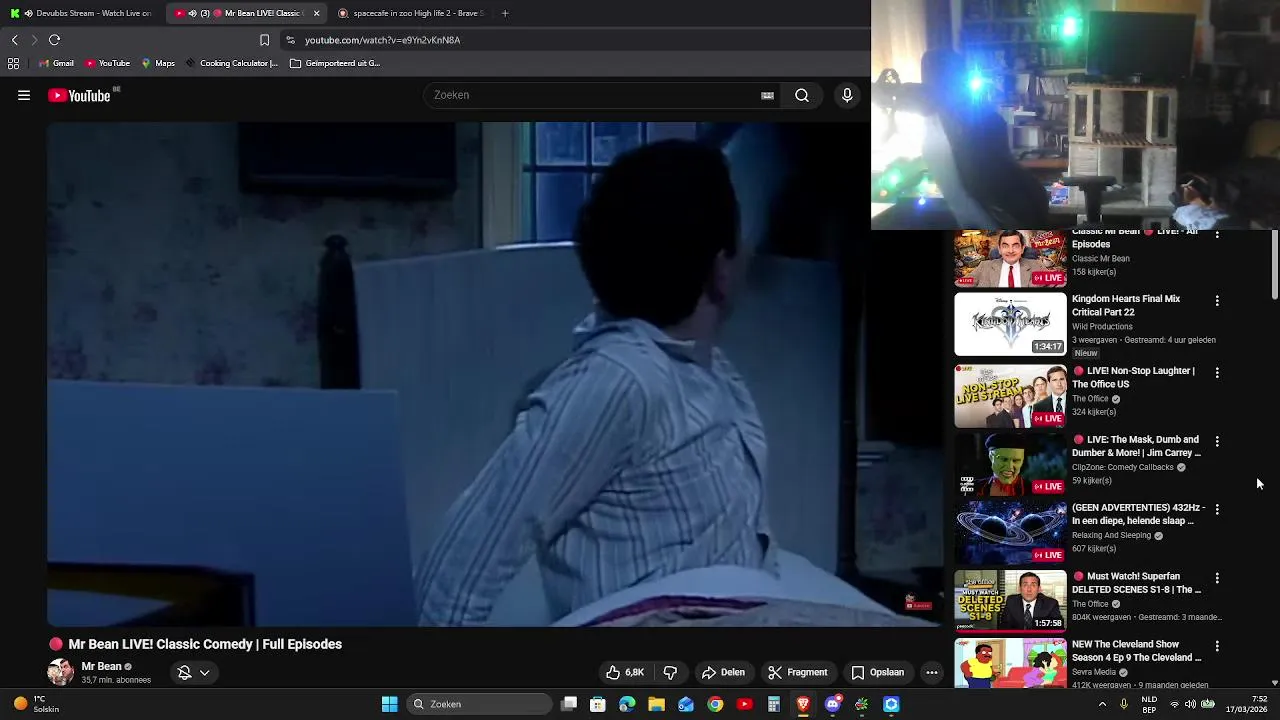This screenshot has height=720, width=1280.
Task: Open the Windows Start menu
Action: pos(389,704)
